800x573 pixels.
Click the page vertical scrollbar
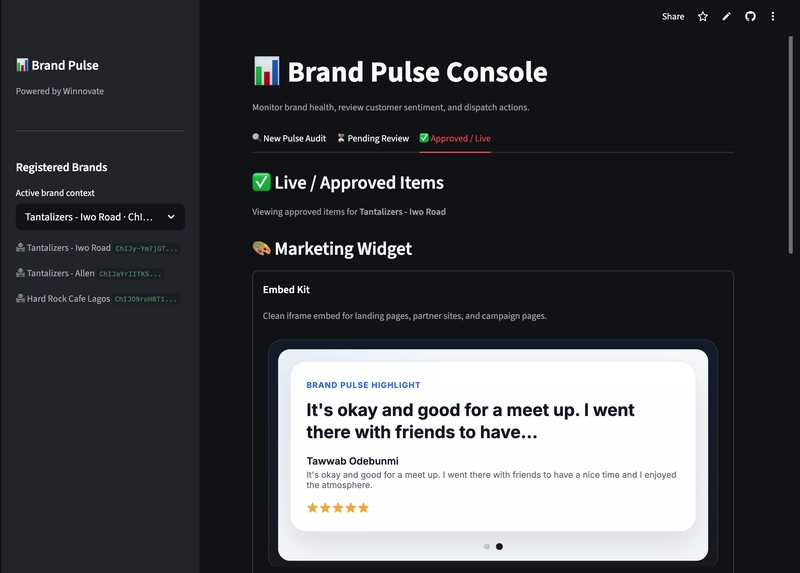(791, 144)
